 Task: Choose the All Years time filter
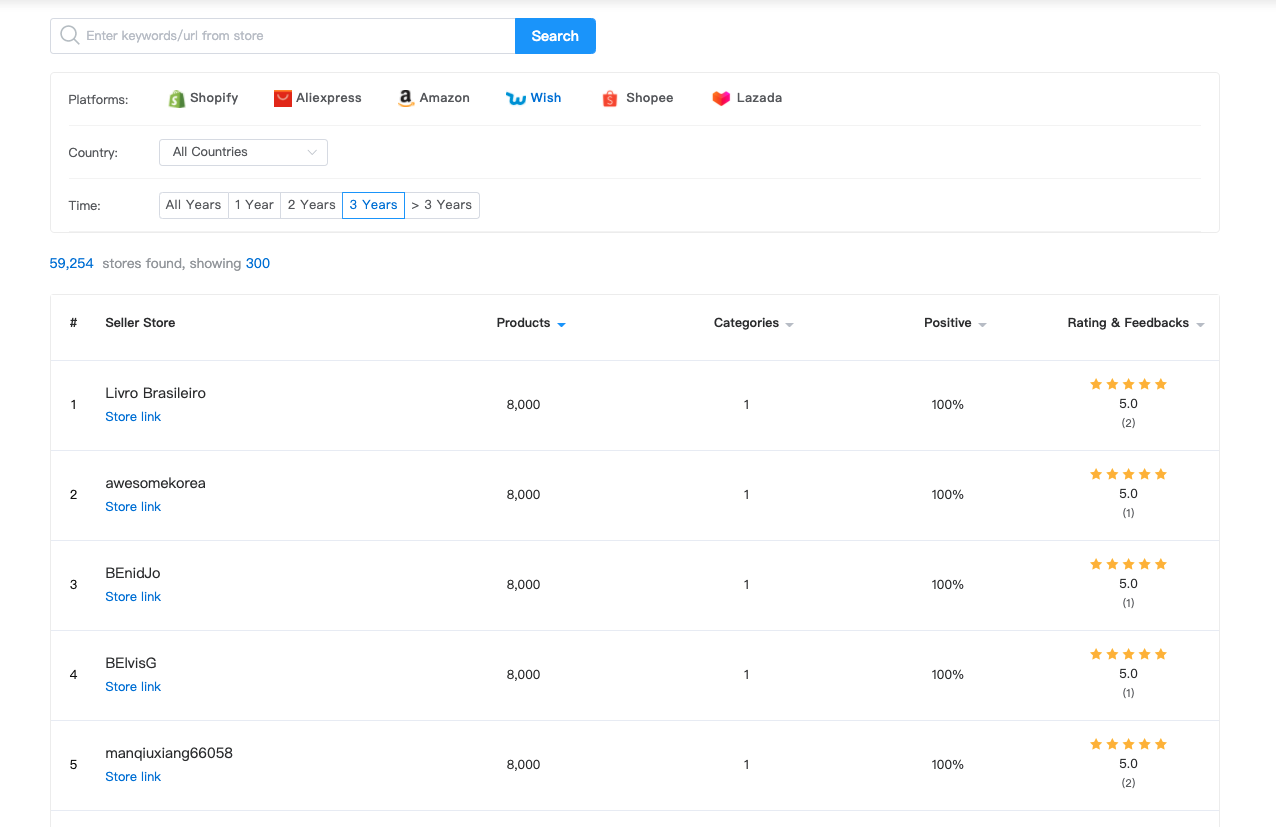point(193,205)
